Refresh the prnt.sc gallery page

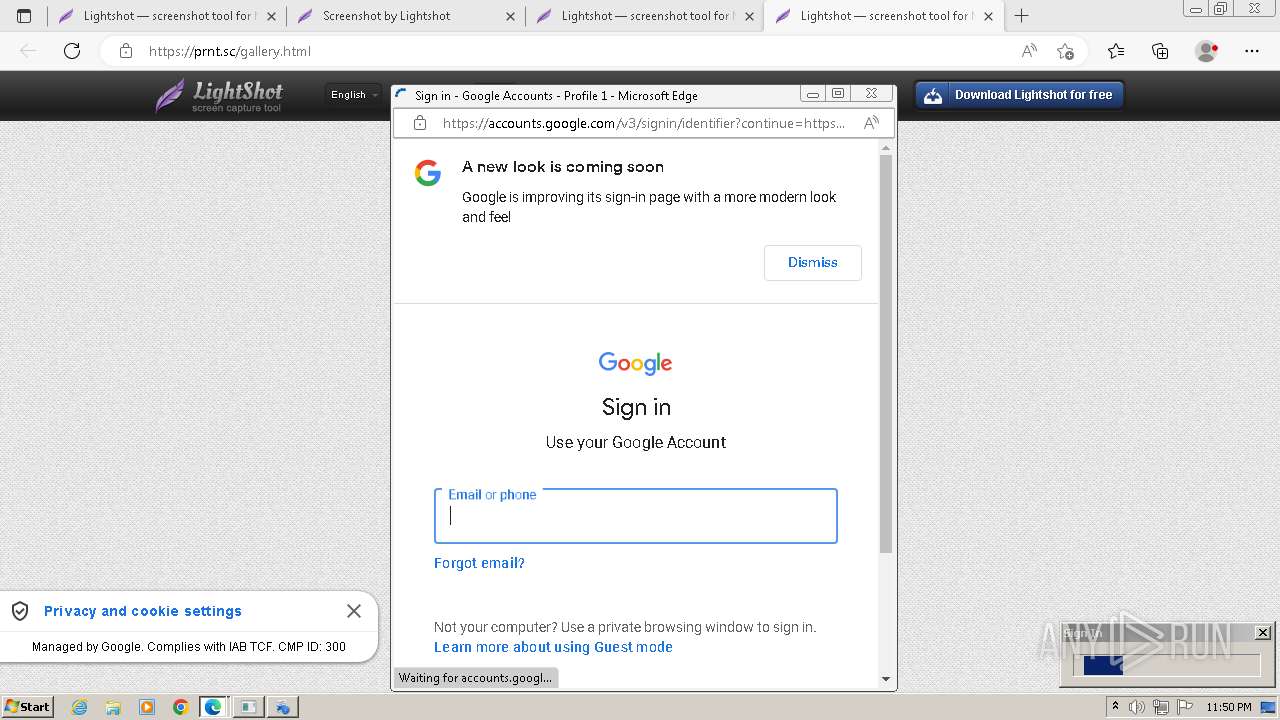(72, 51)
